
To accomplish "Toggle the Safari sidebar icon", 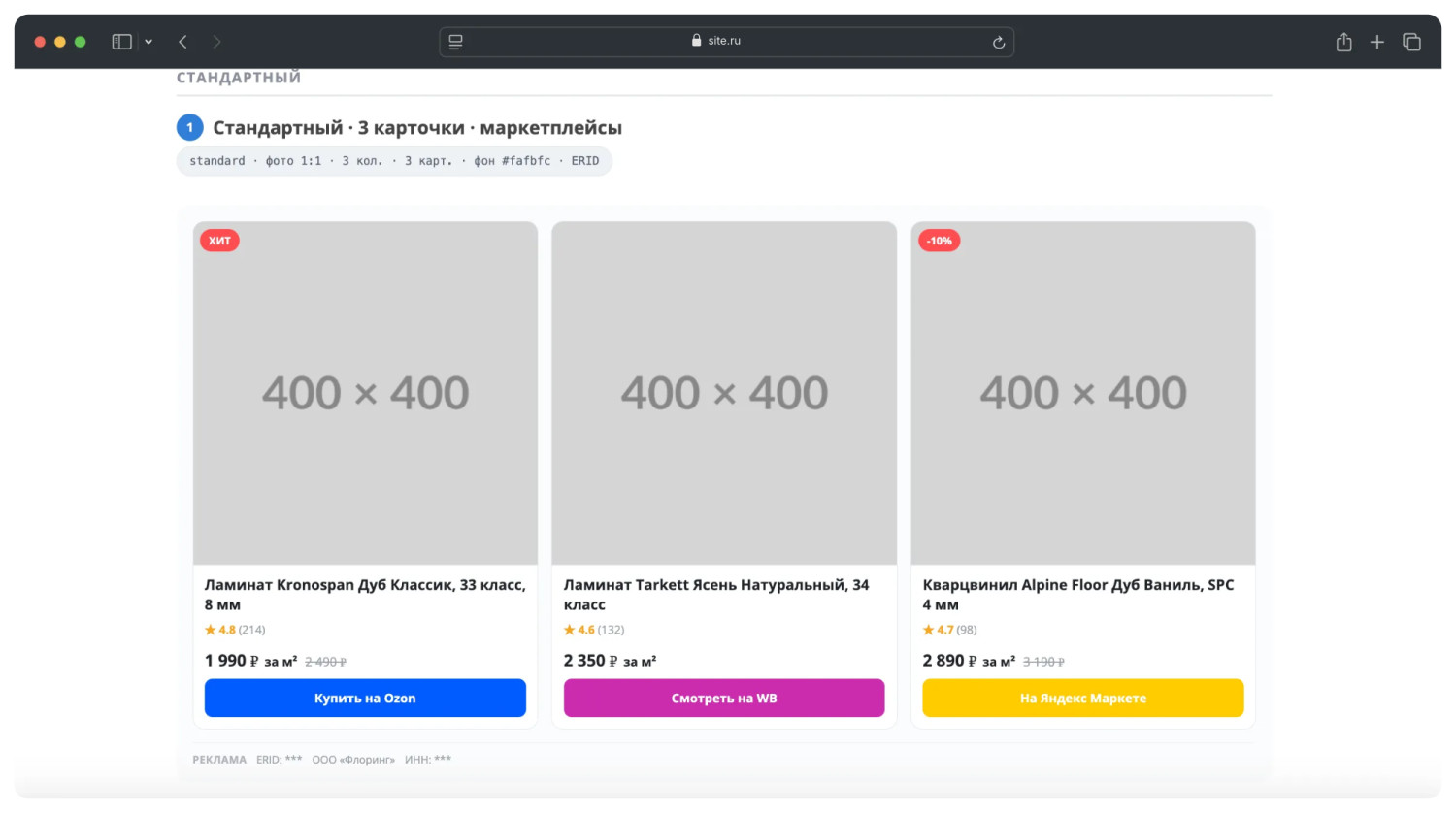I will (121, 42).
